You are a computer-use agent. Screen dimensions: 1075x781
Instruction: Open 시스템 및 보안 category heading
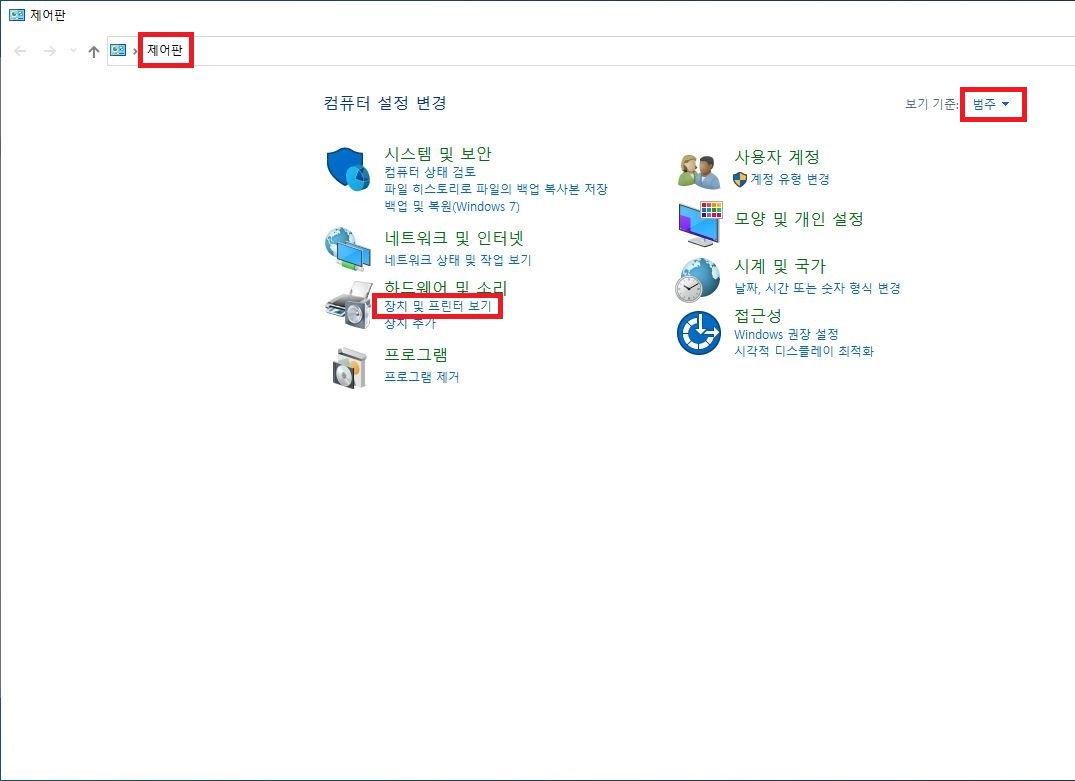(x=437, y=154)
